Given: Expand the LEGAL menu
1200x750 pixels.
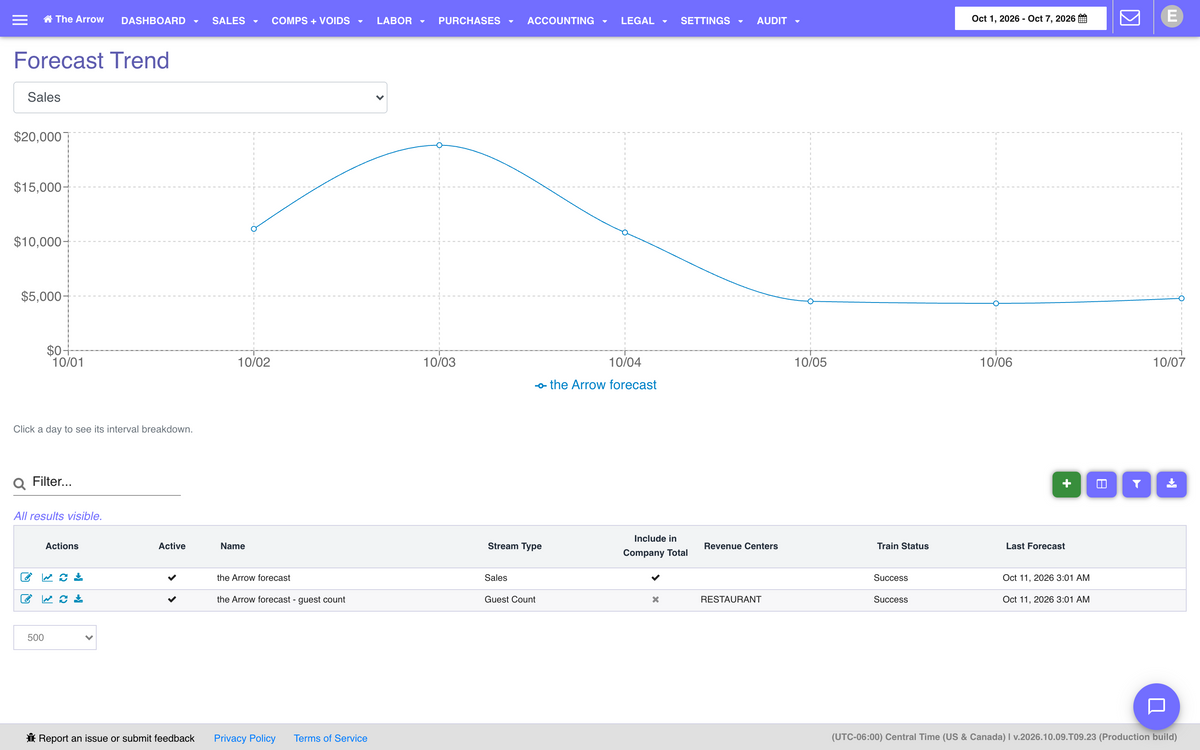Looking at the screenshot, I should coord(644,20).
